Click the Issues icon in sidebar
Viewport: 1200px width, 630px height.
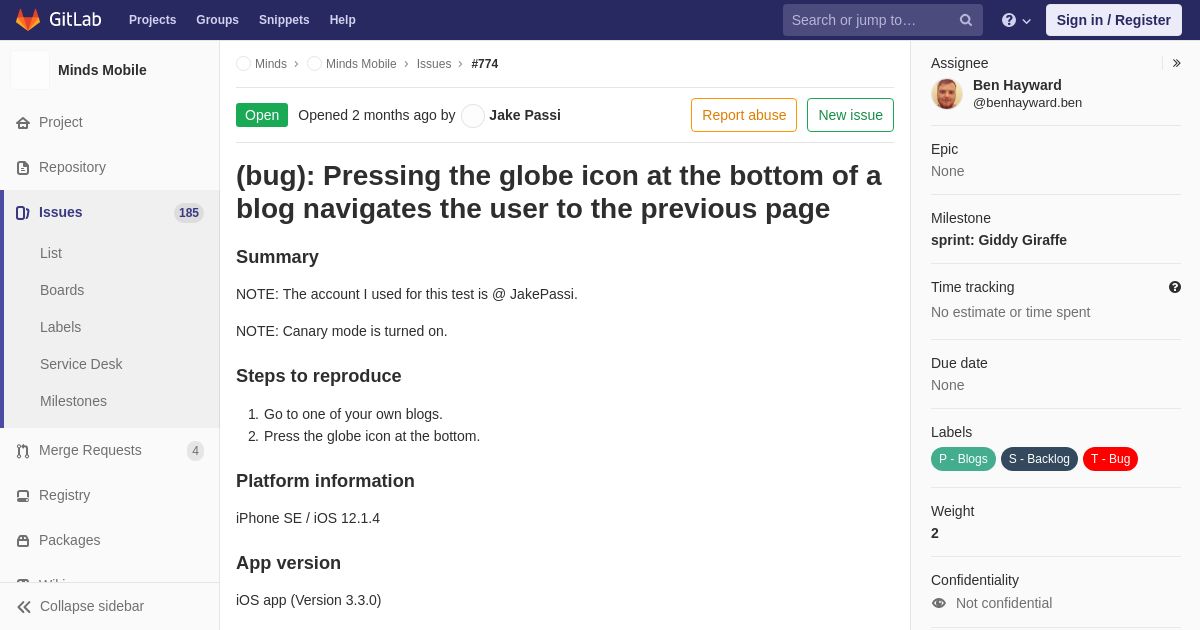tap(23, 213)
